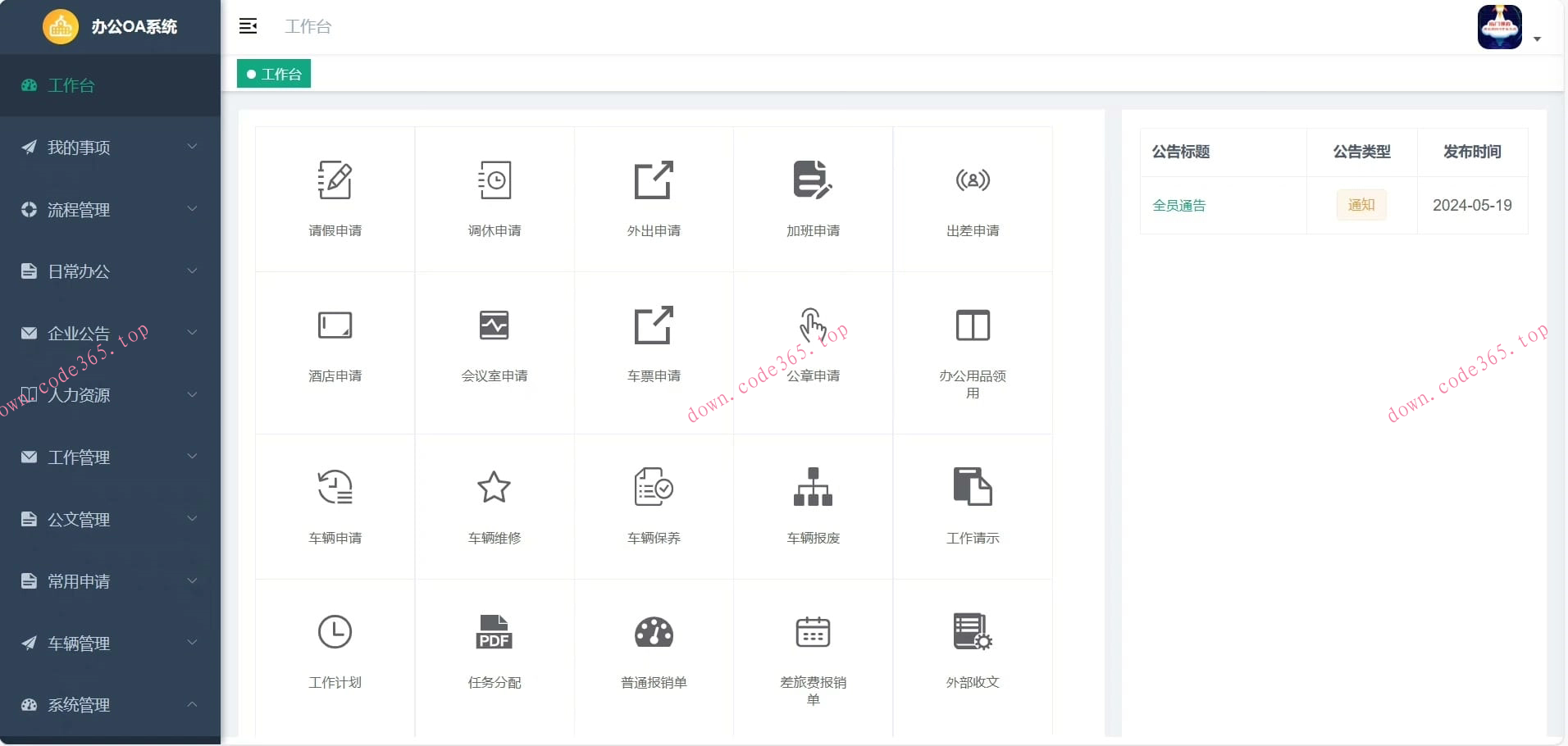Screen dimensions: 1568x746
Task: Click the 办公用品领用 office supplies icon
Action: (971, 353)
